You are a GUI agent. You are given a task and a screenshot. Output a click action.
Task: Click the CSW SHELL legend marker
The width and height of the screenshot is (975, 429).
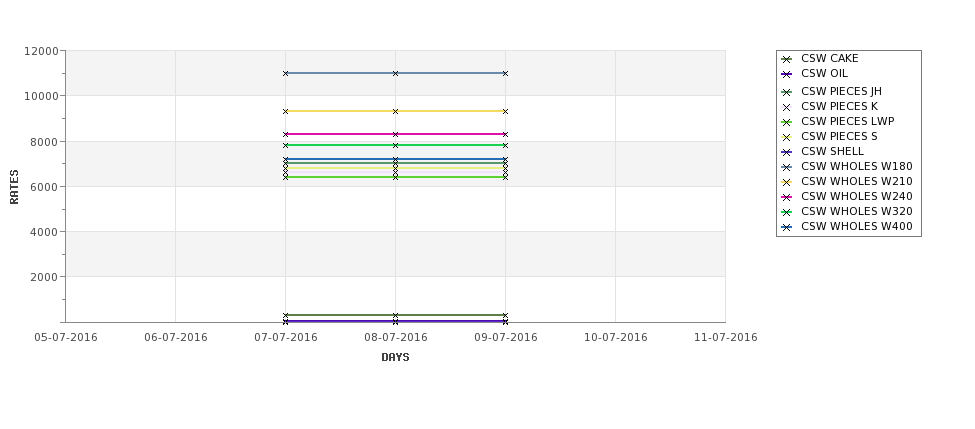[787, 152]
